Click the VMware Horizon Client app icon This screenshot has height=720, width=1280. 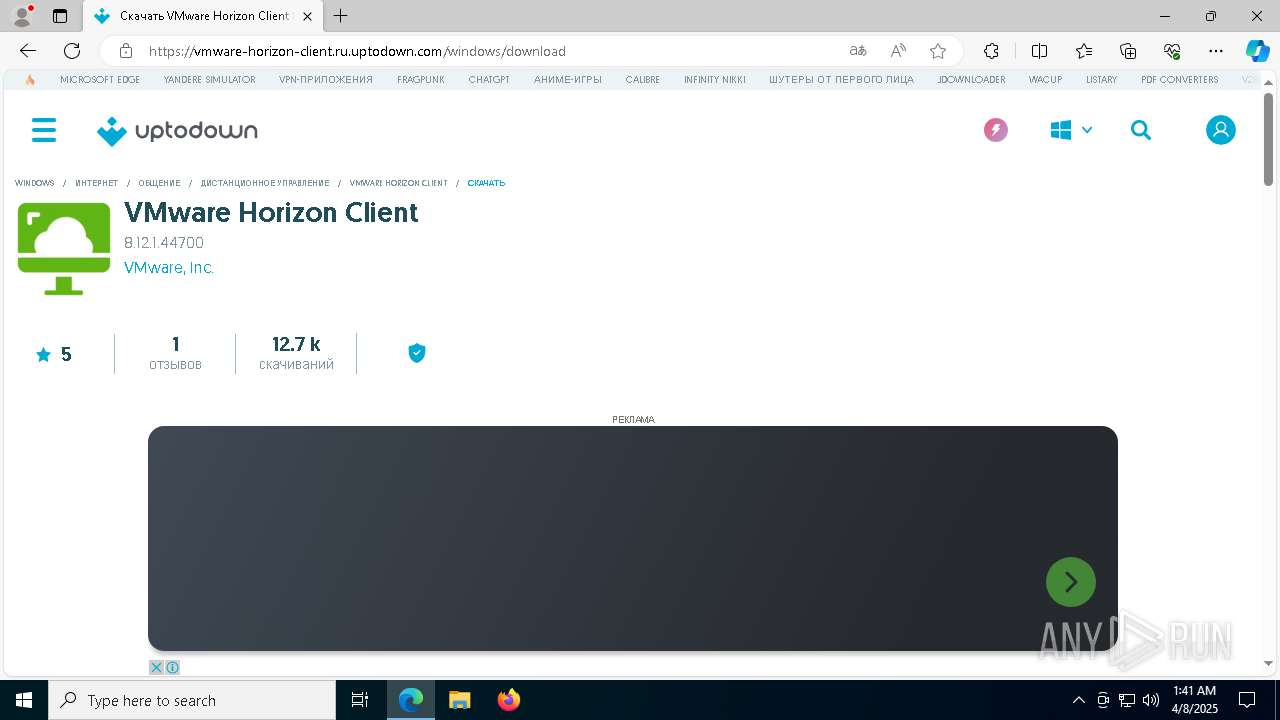click(64, 249)
